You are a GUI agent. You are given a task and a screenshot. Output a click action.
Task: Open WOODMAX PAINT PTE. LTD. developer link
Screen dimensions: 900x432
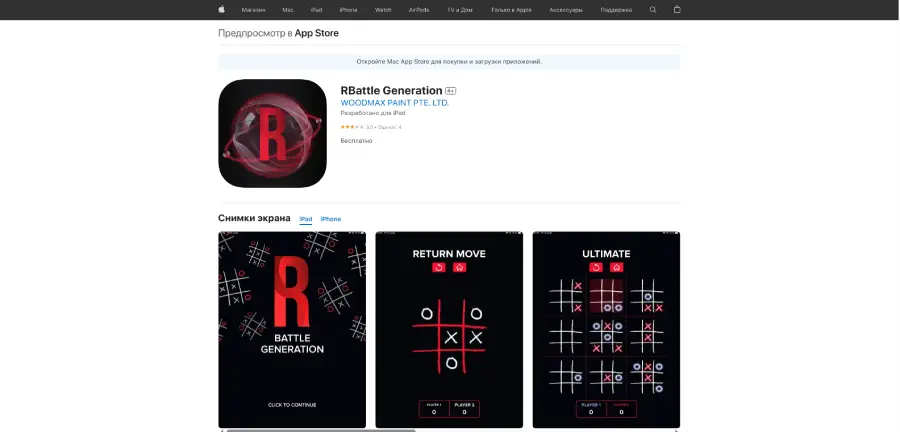395,103
